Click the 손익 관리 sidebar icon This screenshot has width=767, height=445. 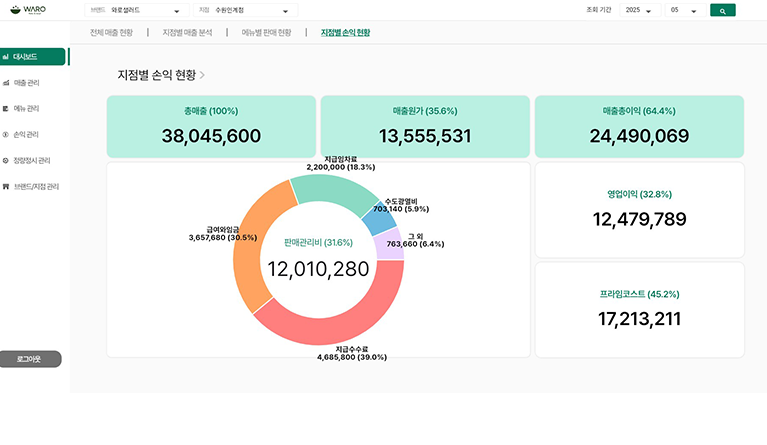point(6,134)
